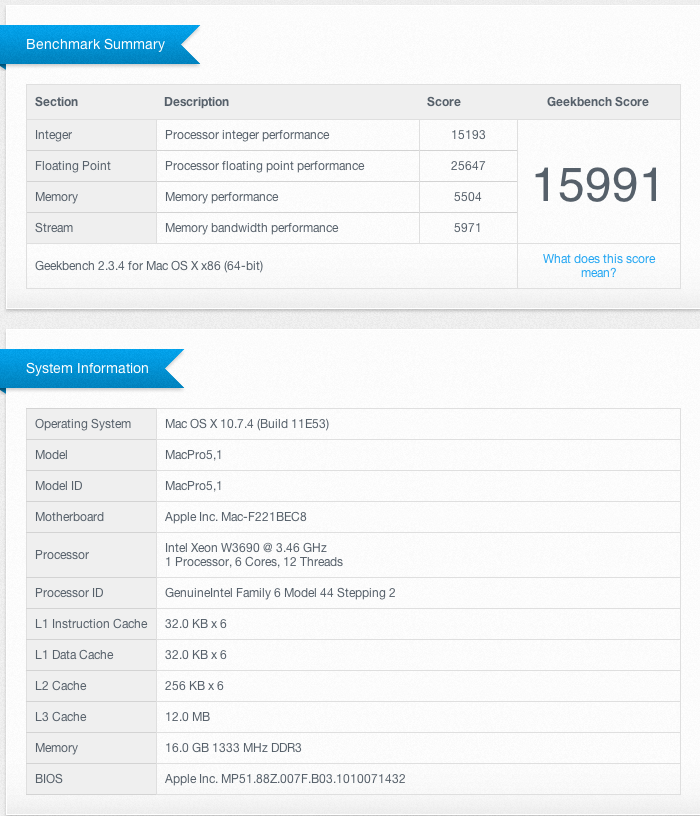Click the Benchmark Summary banner heading

95,44
